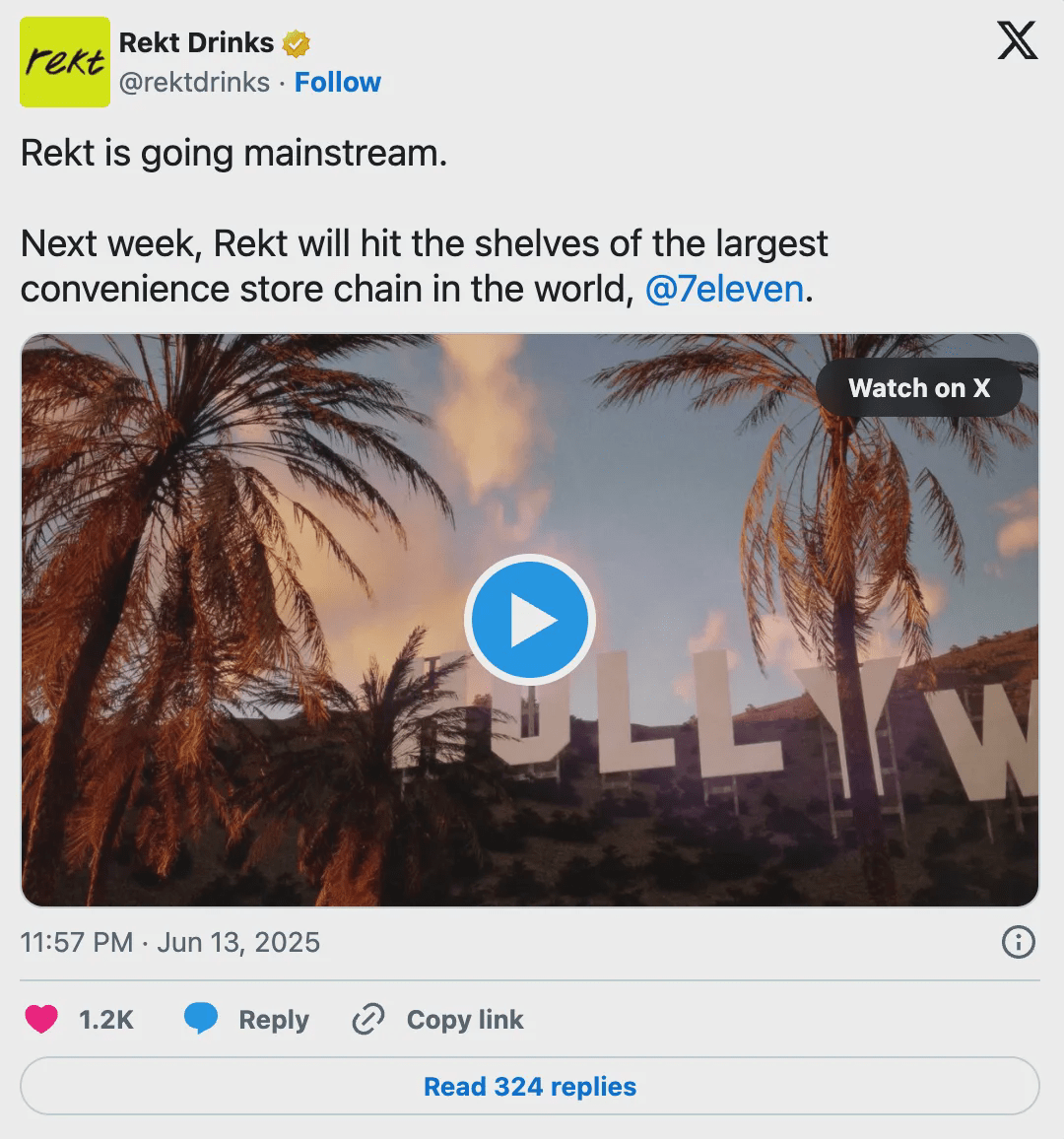Select the Reply text label
Image resolution: width=1064 pixels, height=1139 pixels.
[x=274, y=1020]
